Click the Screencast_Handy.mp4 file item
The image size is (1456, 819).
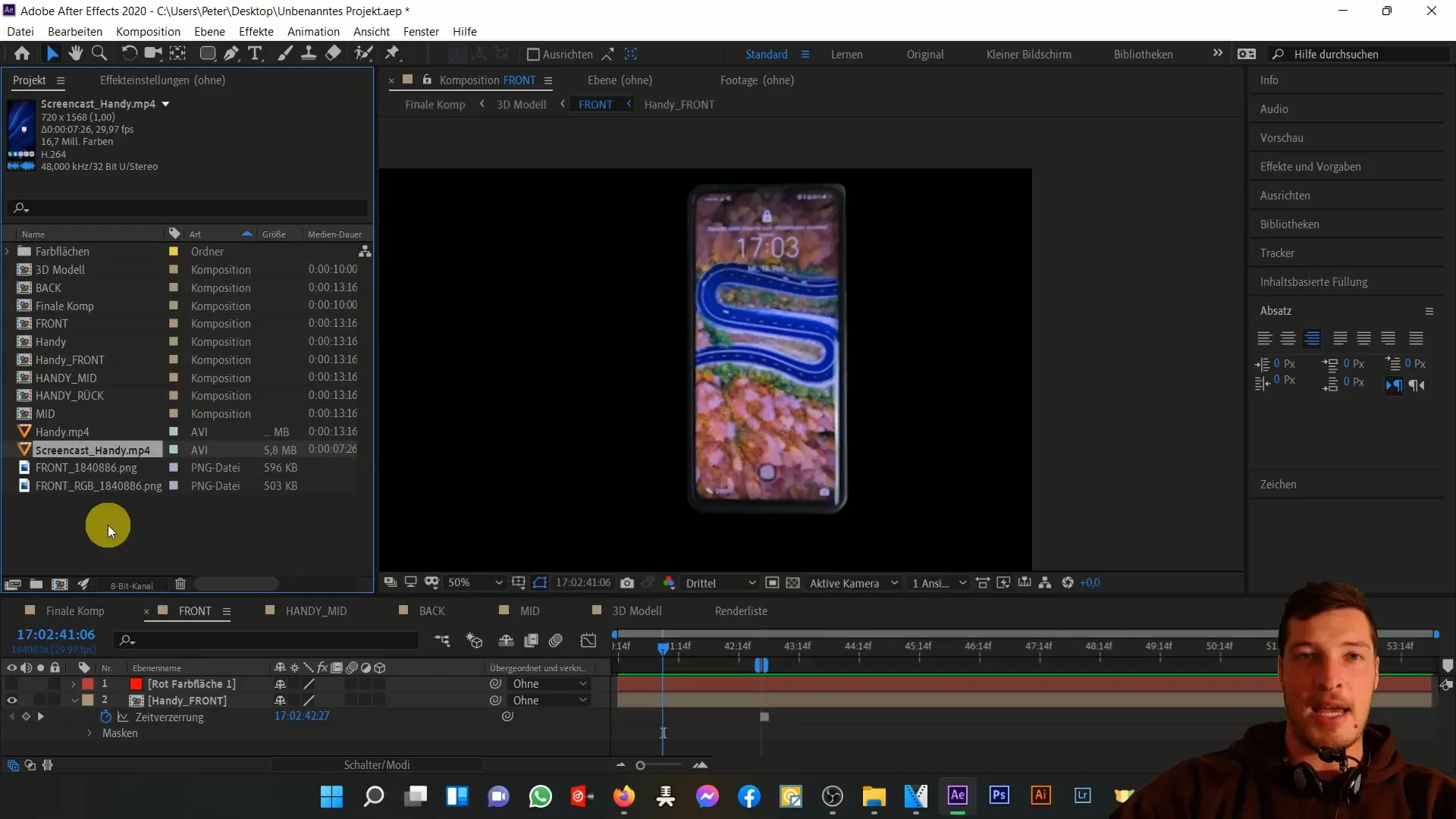(92, 449)
